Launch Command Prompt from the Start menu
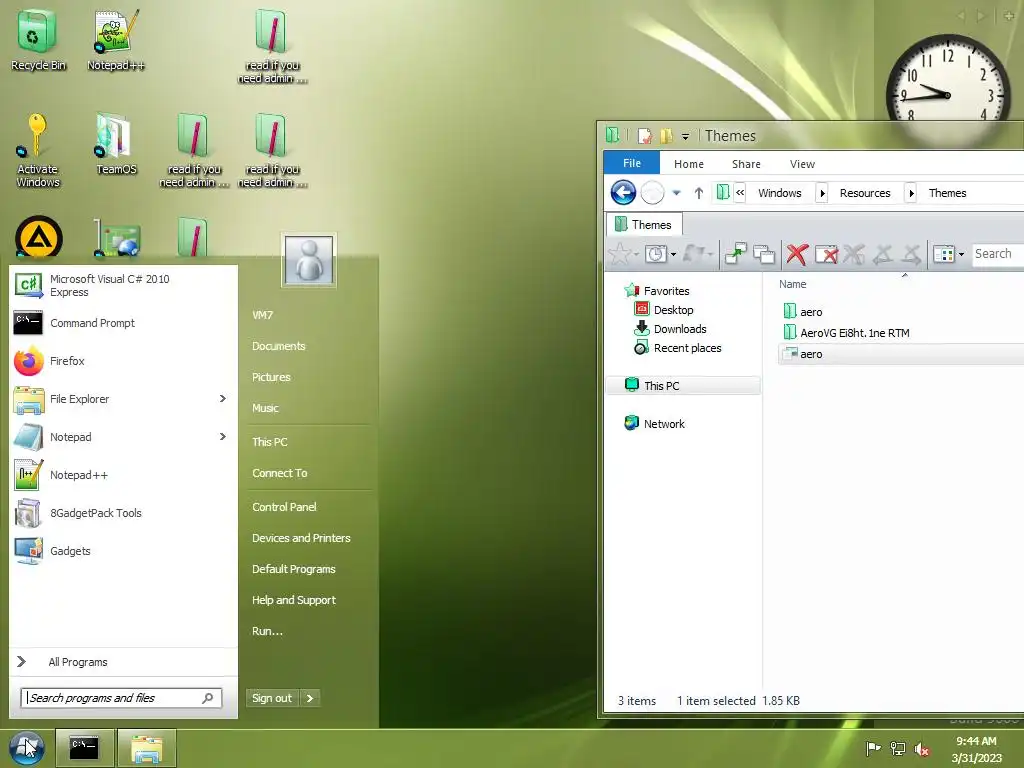Image resolution: width=1024 pixels, height=768 pixels. (123, 323)
